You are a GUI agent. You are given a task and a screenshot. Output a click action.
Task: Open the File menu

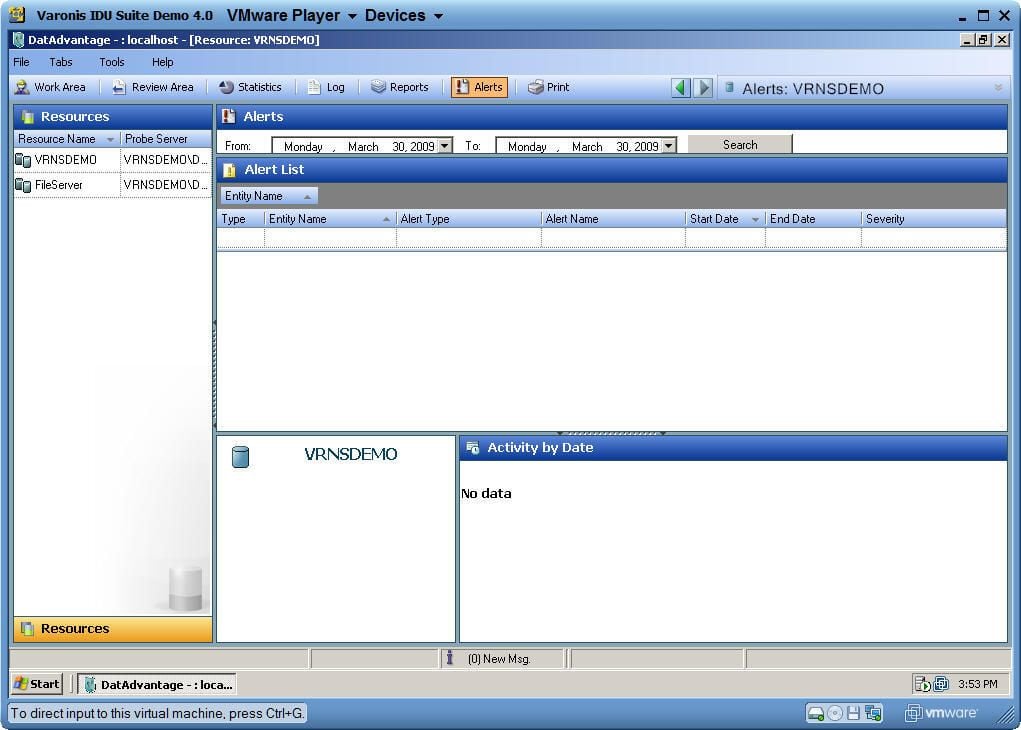click(21, 62)
